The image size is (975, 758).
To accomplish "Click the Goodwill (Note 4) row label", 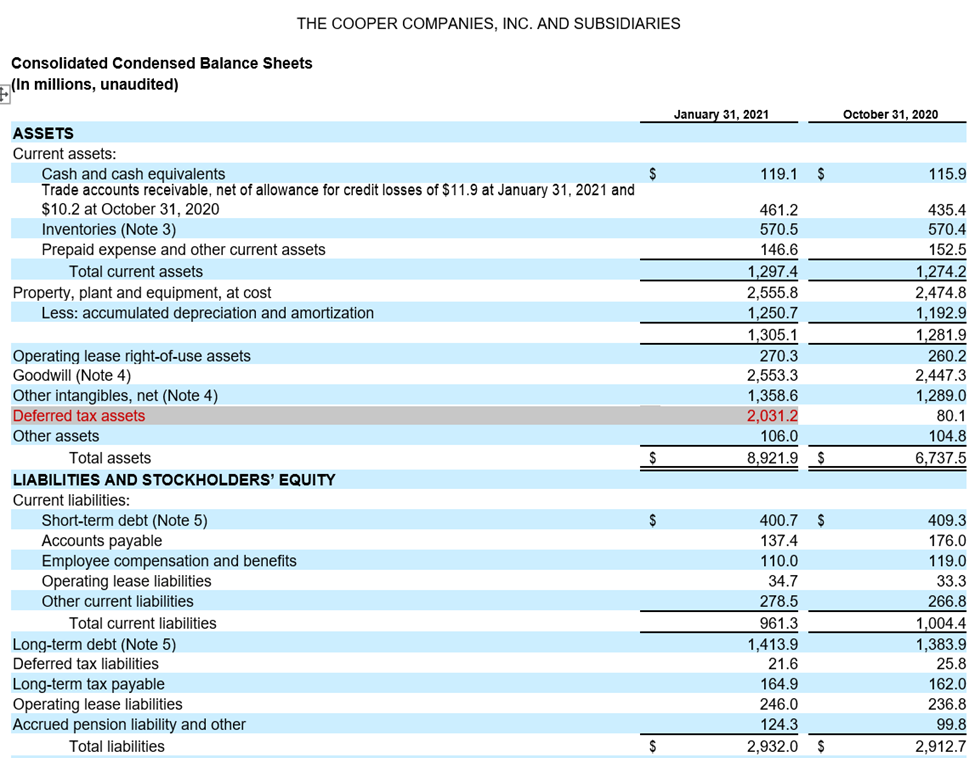I will [x=71, y=376].
